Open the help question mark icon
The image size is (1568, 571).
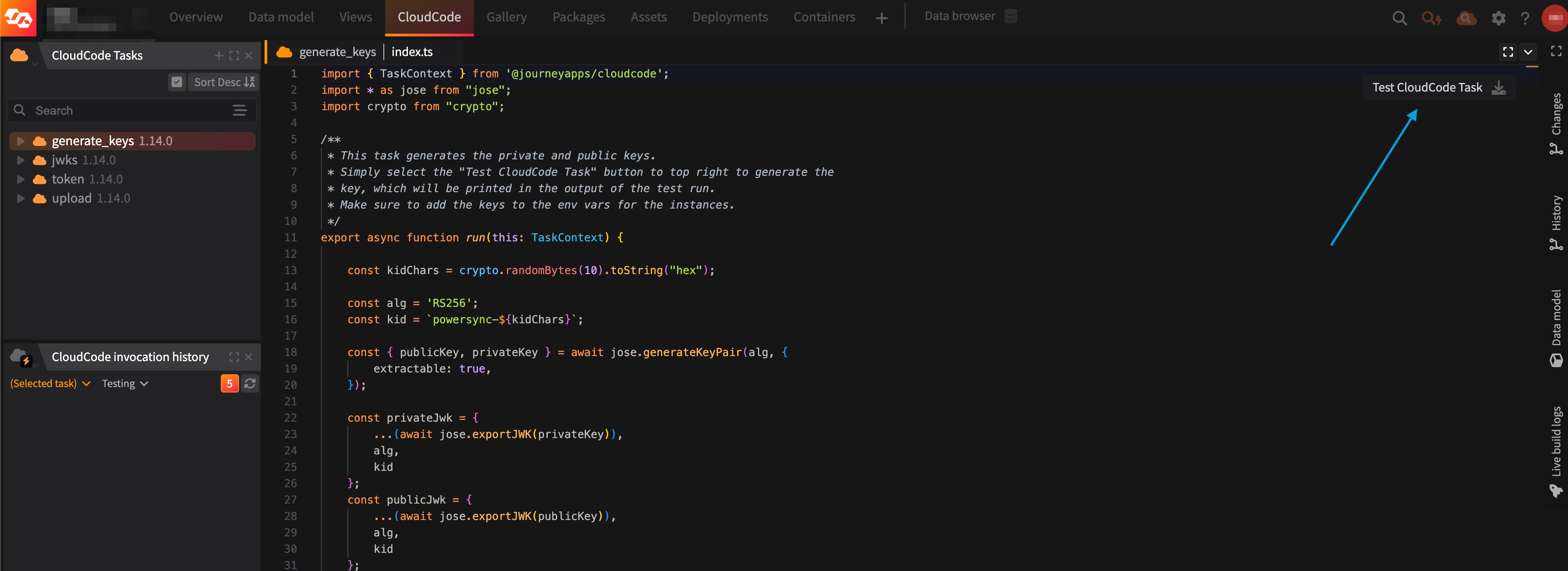(x=1525, y=18)
